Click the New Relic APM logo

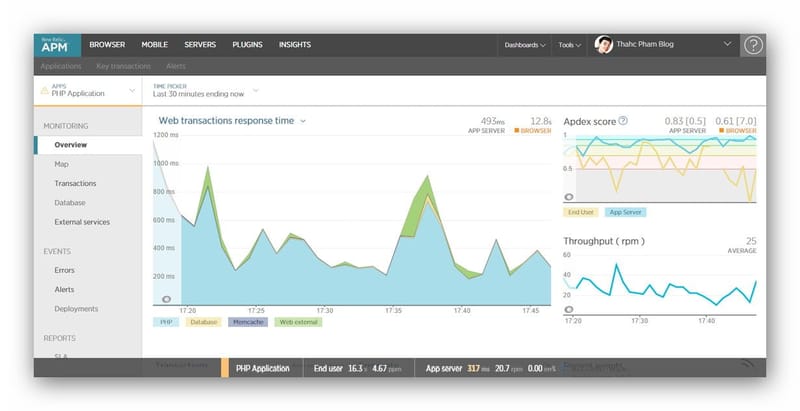[57, 45]
